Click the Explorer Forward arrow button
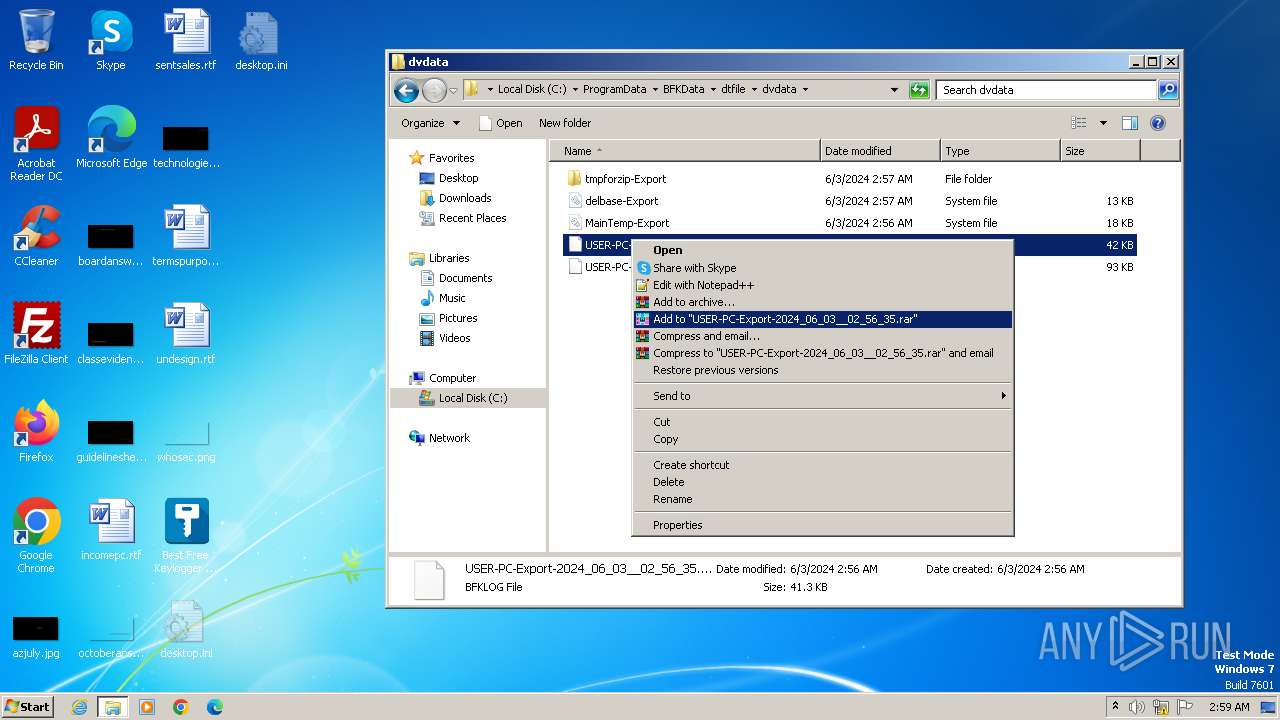The image size is (1280, 720). point(434,90)
